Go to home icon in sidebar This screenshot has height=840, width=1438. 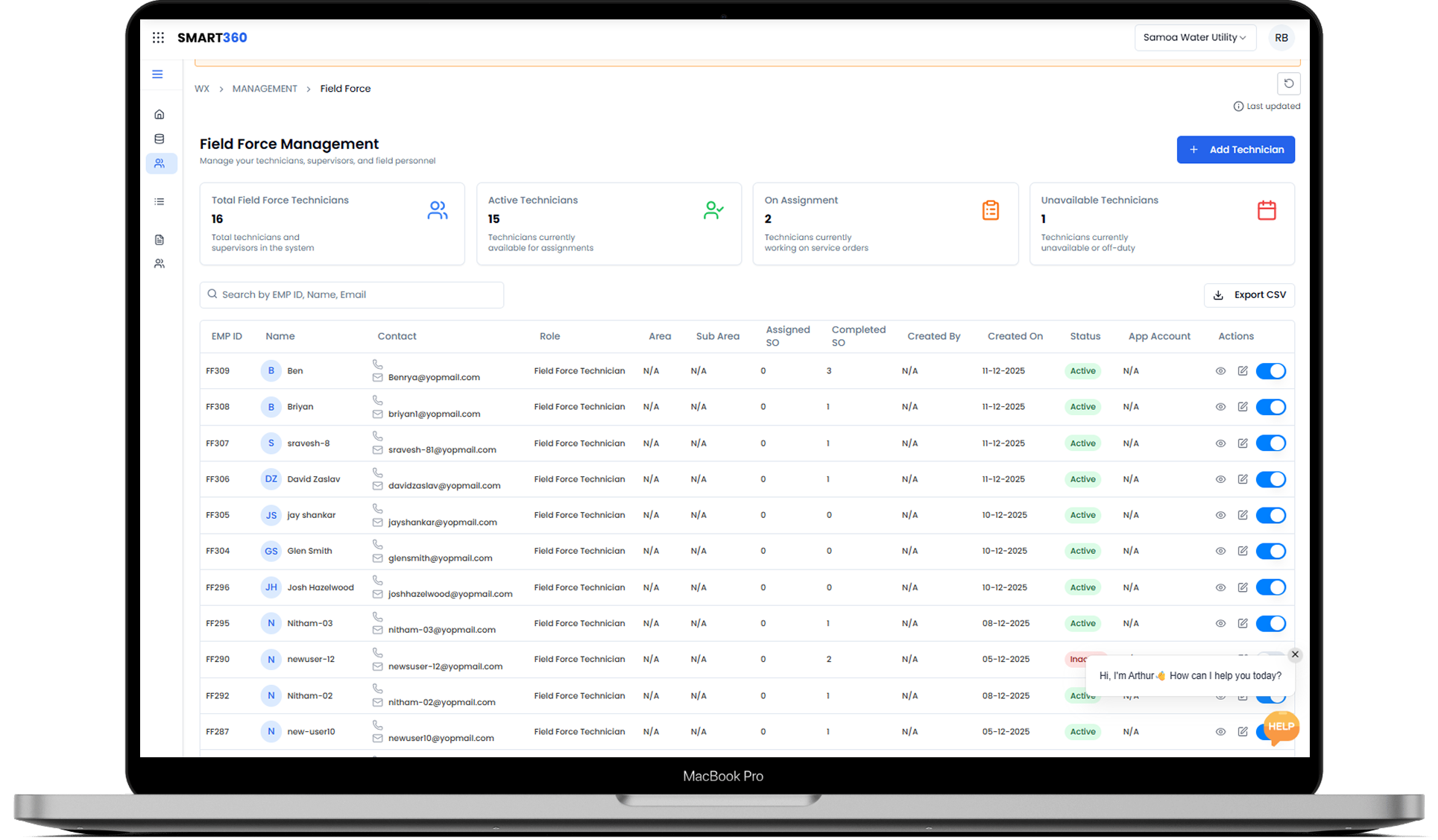[x=159, y=114]
